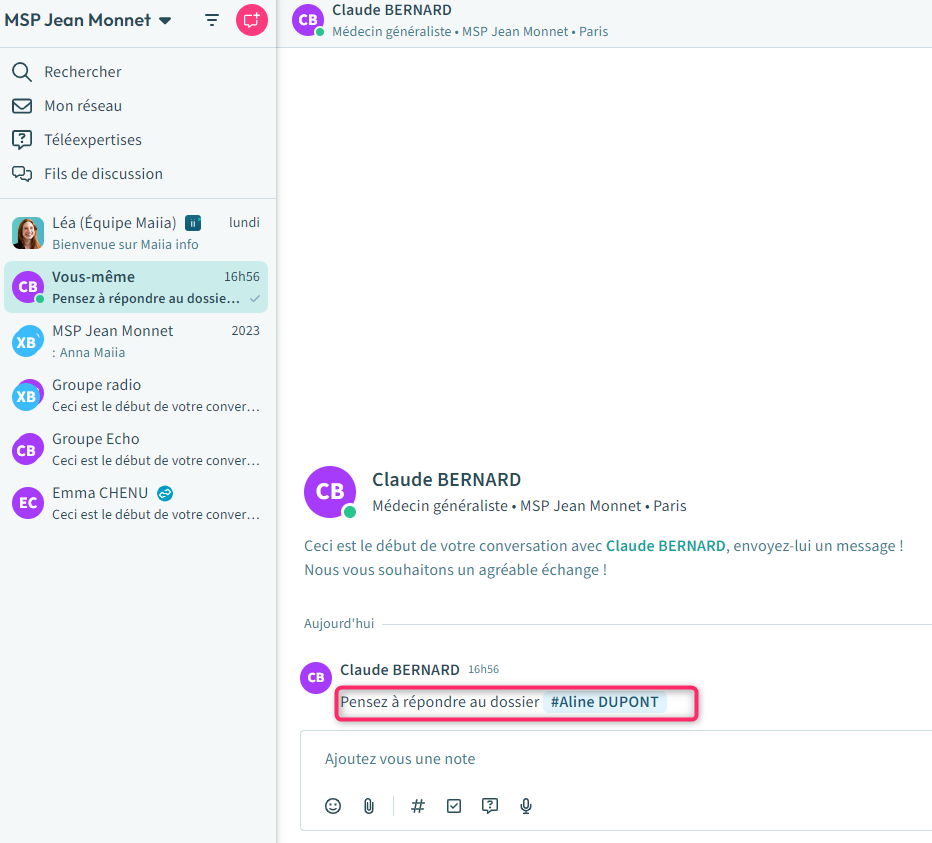This screenshot has width=932, height=843.
Task: Start a teleexpertise request from message toolbar
Action: tap(490, 806)
